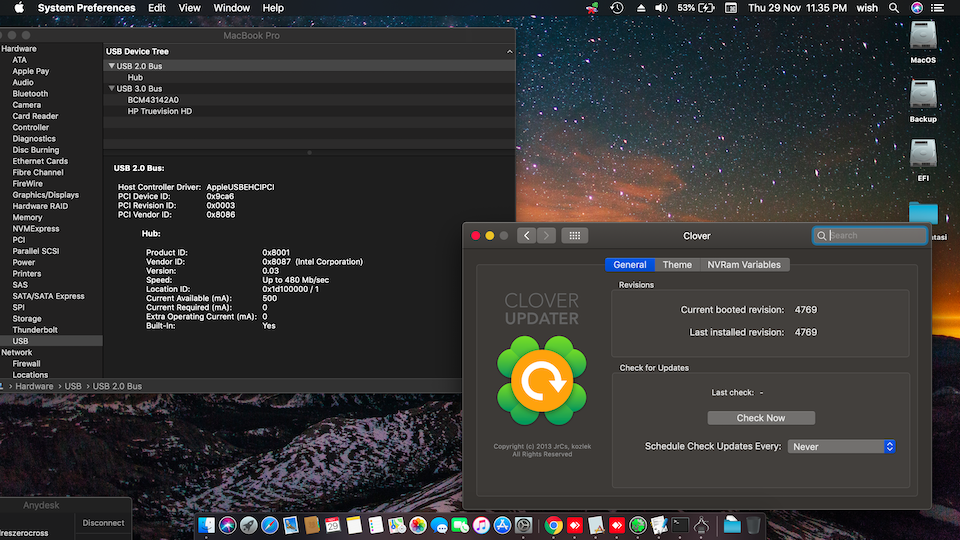Open the View menu
This screenshot has width=960, height=540.
pyautogui.click(x=189, y=8)
